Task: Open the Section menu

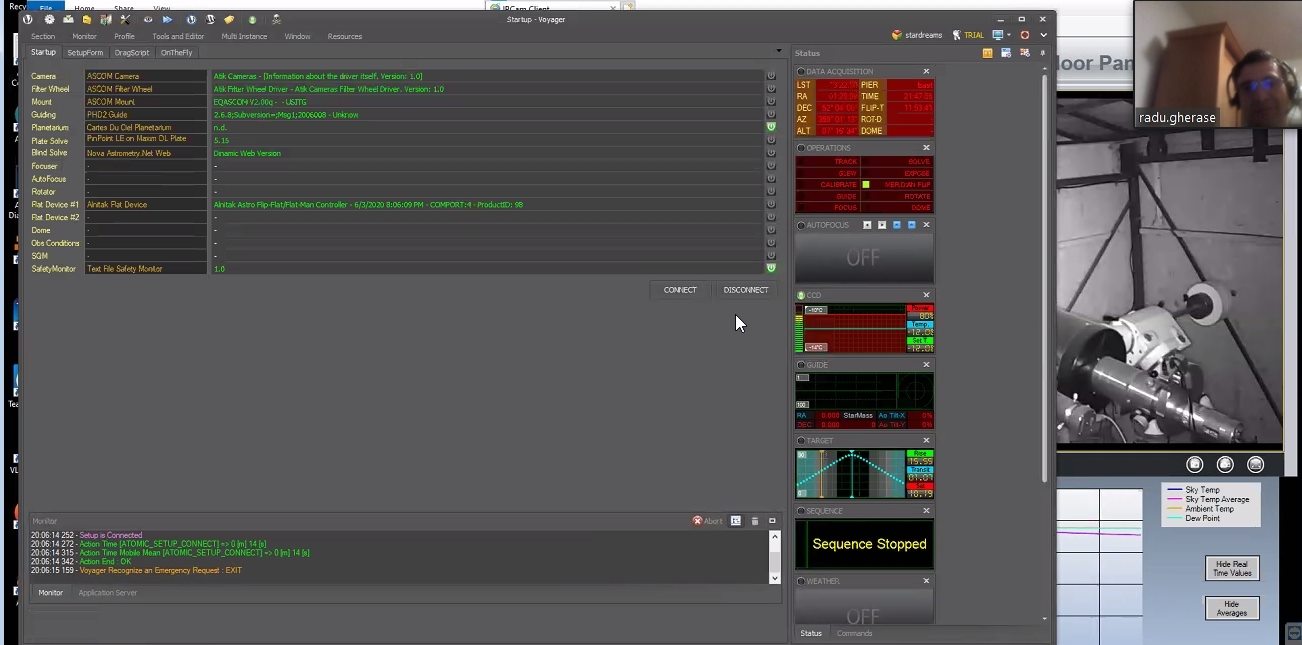Action: 43,36
